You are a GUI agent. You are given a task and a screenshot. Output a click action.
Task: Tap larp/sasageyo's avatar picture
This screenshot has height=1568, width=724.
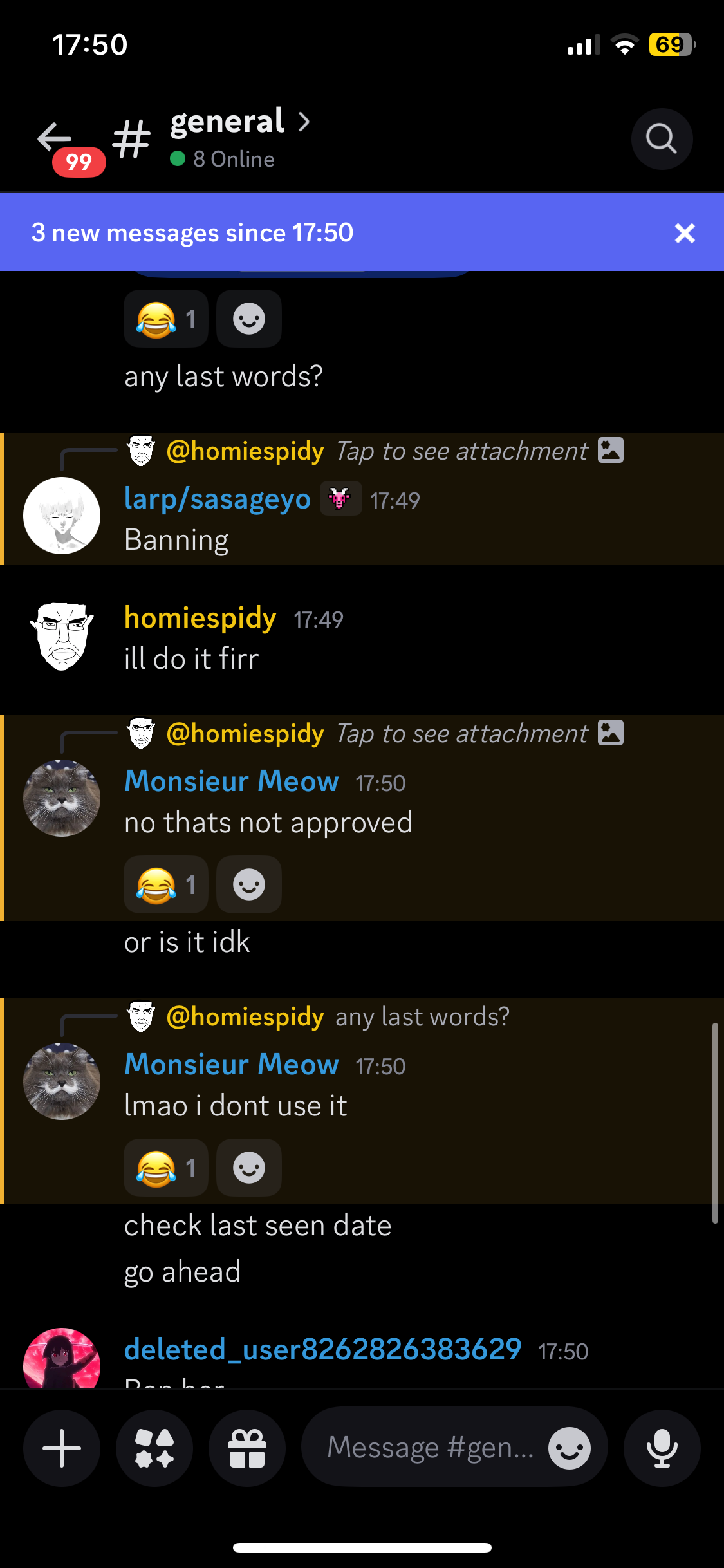pos(62,516)
